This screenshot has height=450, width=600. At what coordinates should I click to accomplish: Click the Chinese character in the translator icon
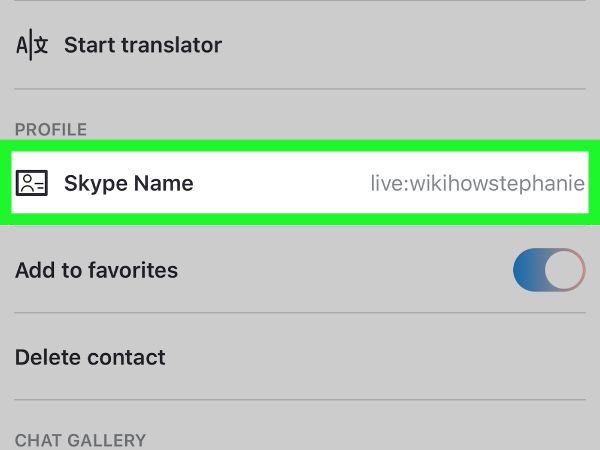pyautogui.click(x=41, y=45)
